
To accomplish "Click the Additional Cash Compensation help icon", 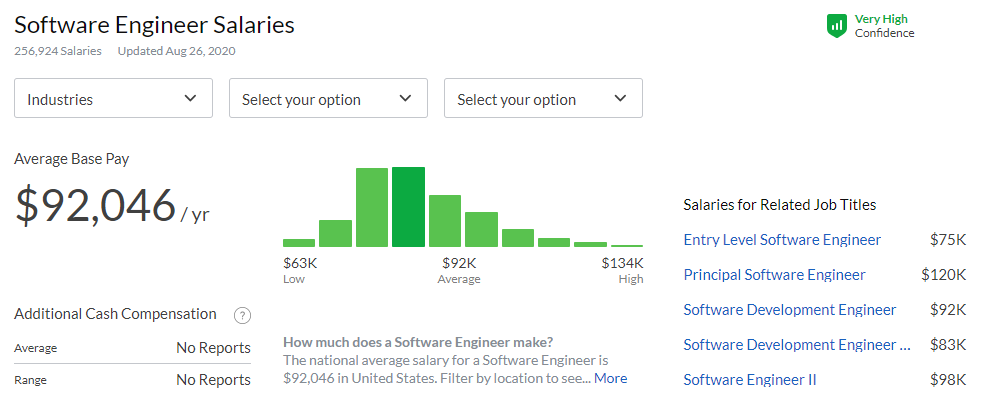I will [242, 315].
